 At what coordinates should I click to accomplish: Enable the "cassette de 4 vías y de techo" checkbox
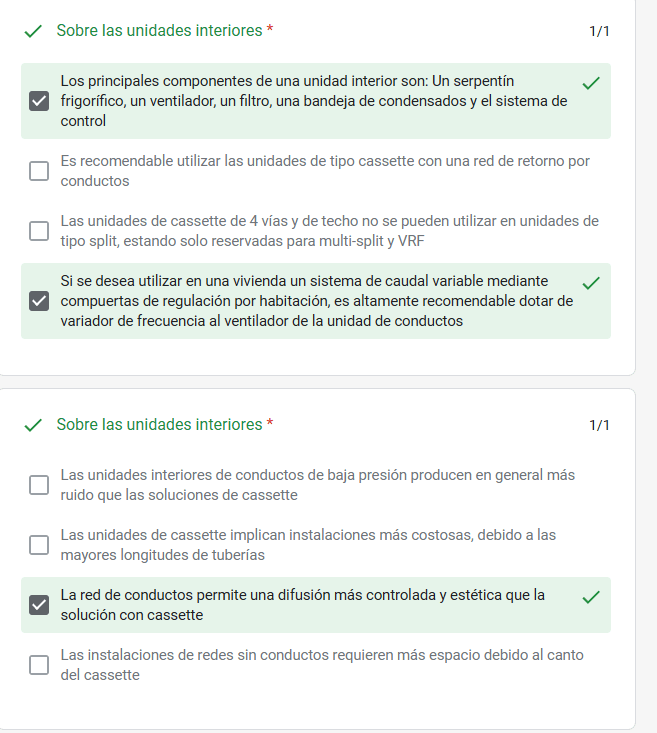(39, 231)
